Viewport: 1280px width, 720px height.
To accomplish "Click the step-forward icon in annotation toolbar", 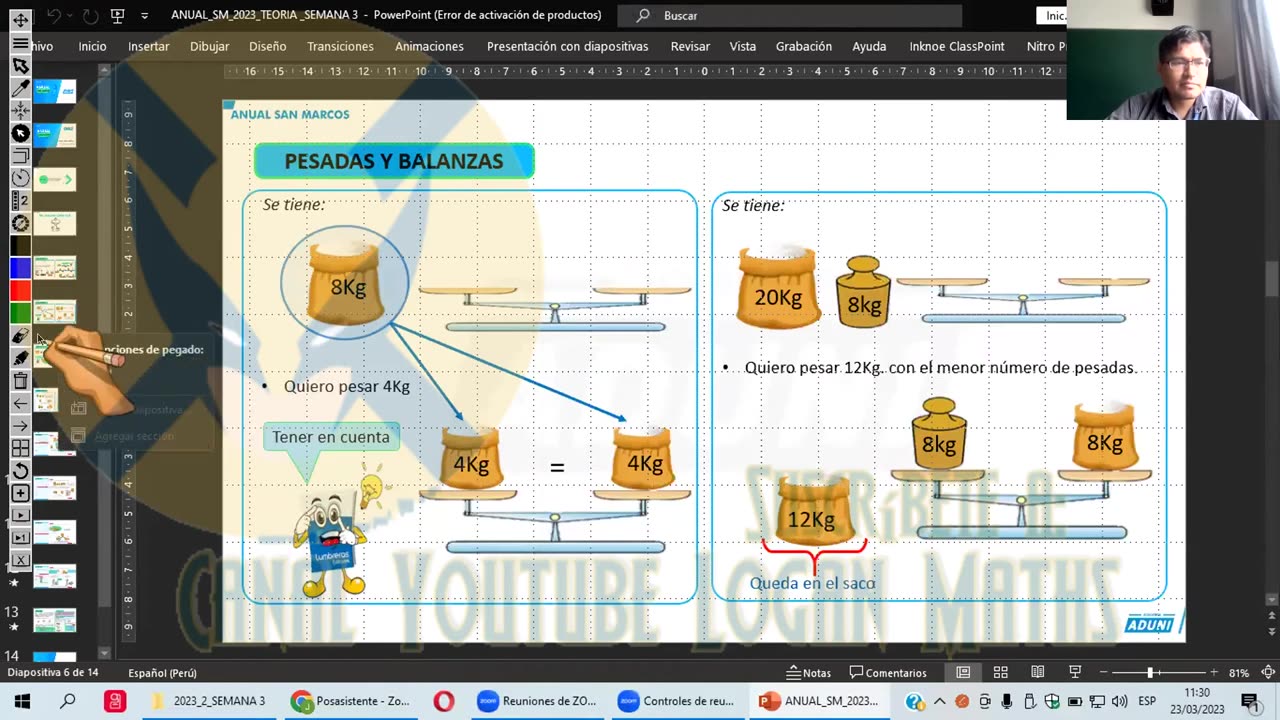I will point(20,537).
